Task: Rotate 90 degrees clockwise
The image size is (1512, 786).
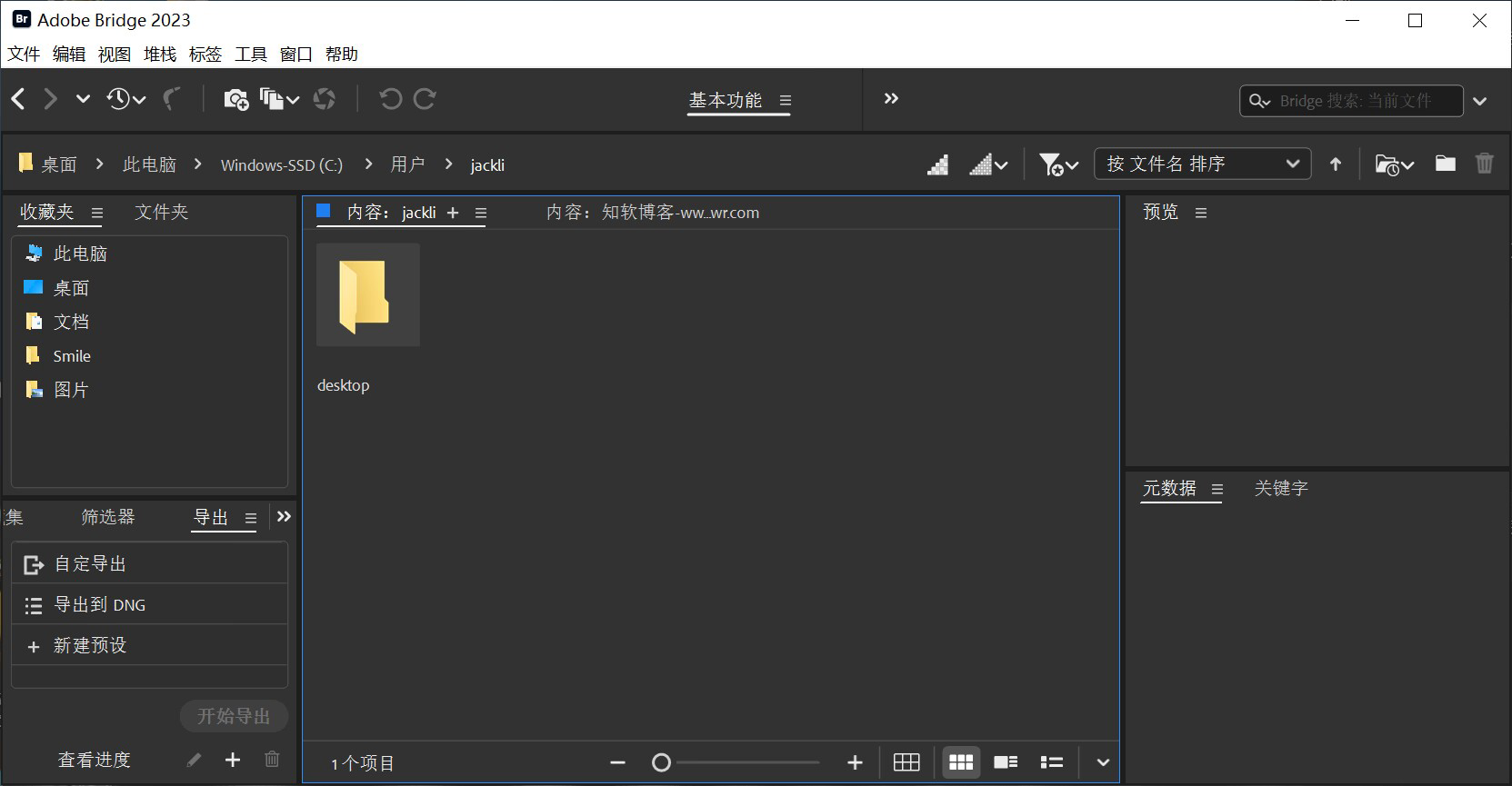Action: (x=425, y=99)
